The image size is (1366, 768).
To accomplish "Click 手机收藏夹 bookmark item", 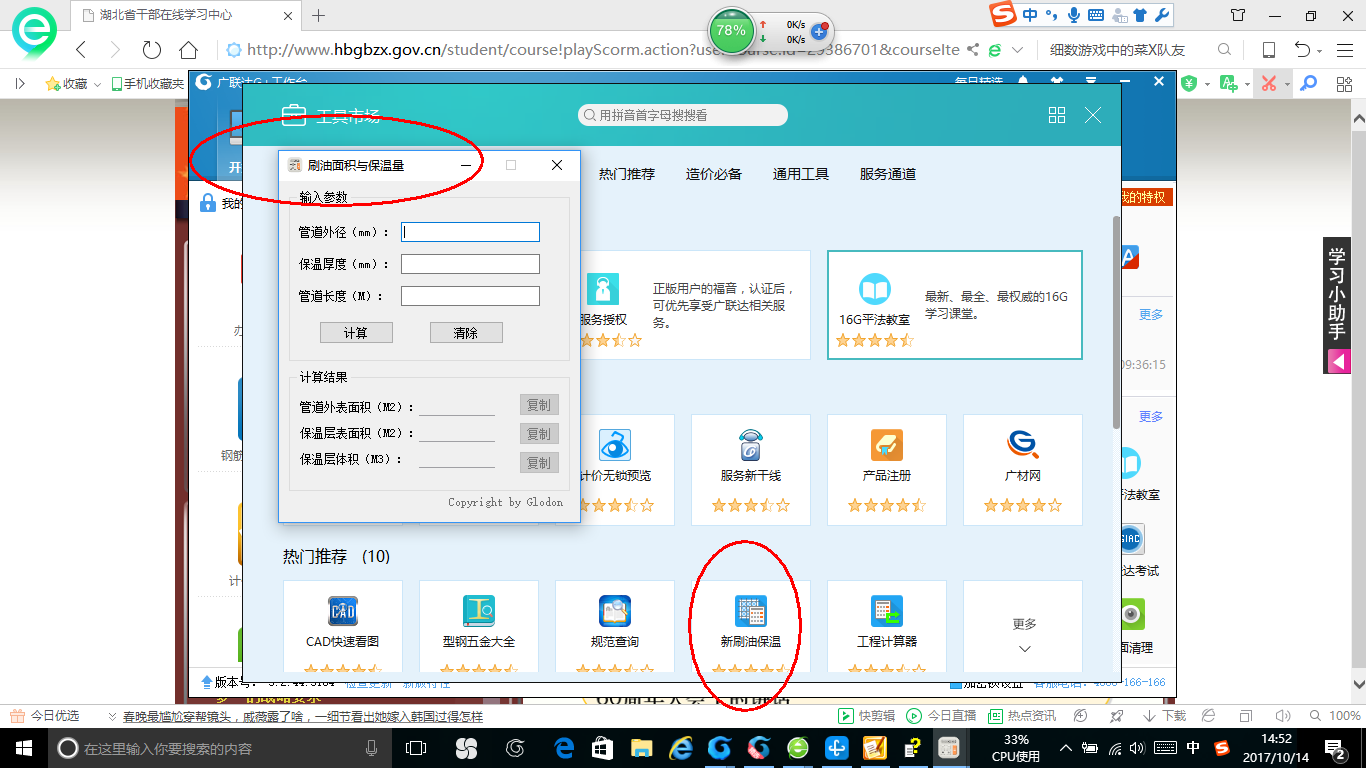I will [148, 84].
